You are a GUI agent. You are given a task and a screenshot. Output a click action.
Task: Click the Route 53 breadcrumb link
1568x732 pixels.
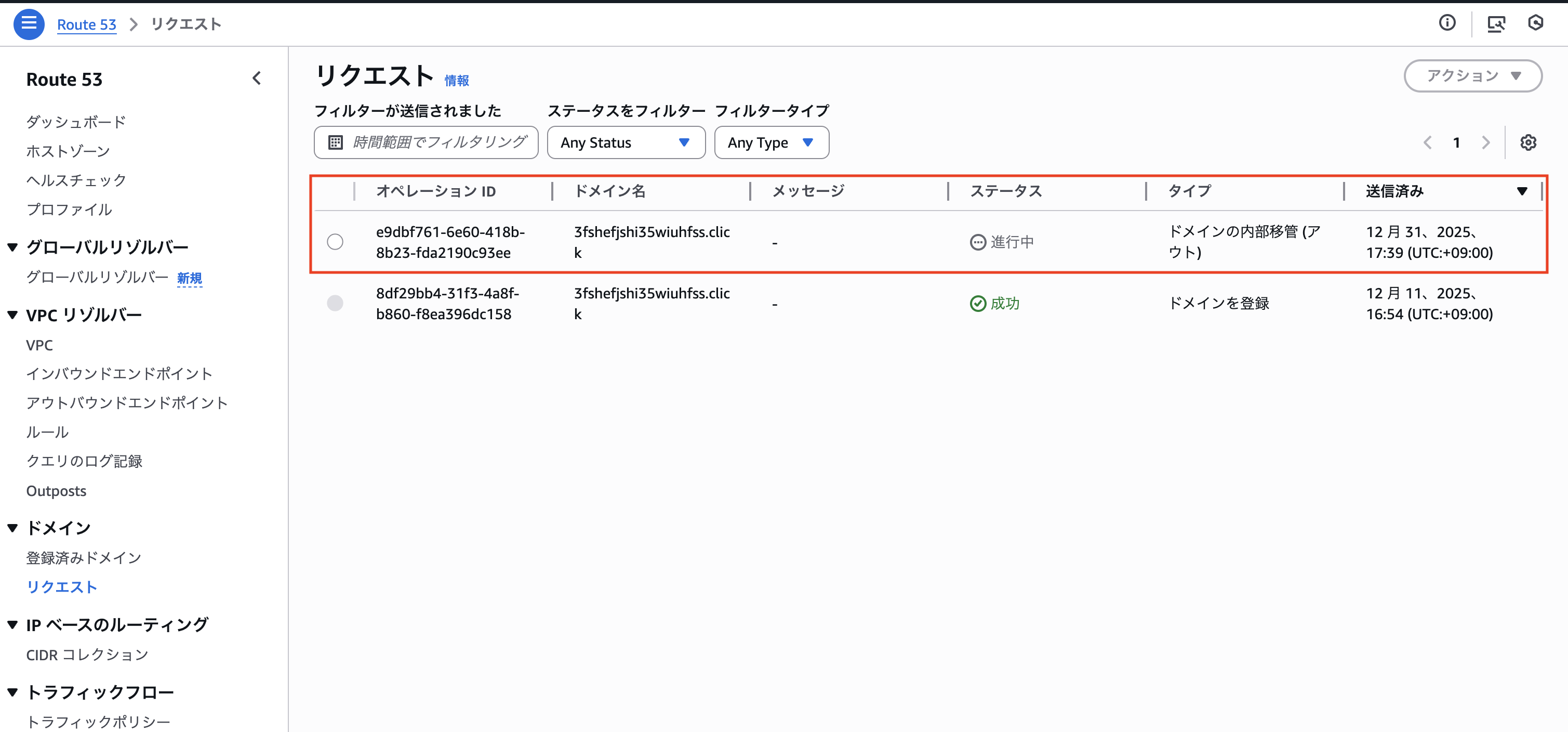tap(86, 24)
